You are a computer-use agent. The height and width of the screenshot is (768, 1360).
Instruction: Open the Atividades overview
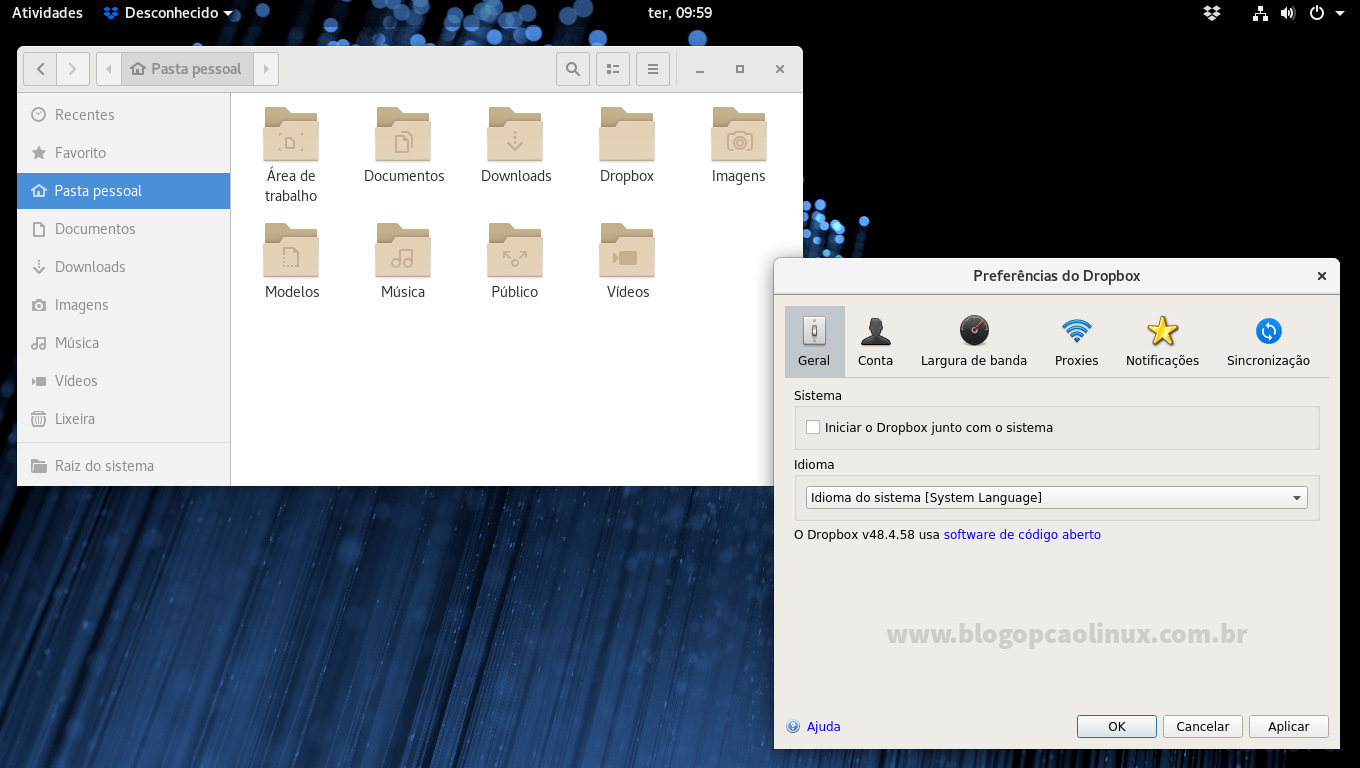click(47, 13)
